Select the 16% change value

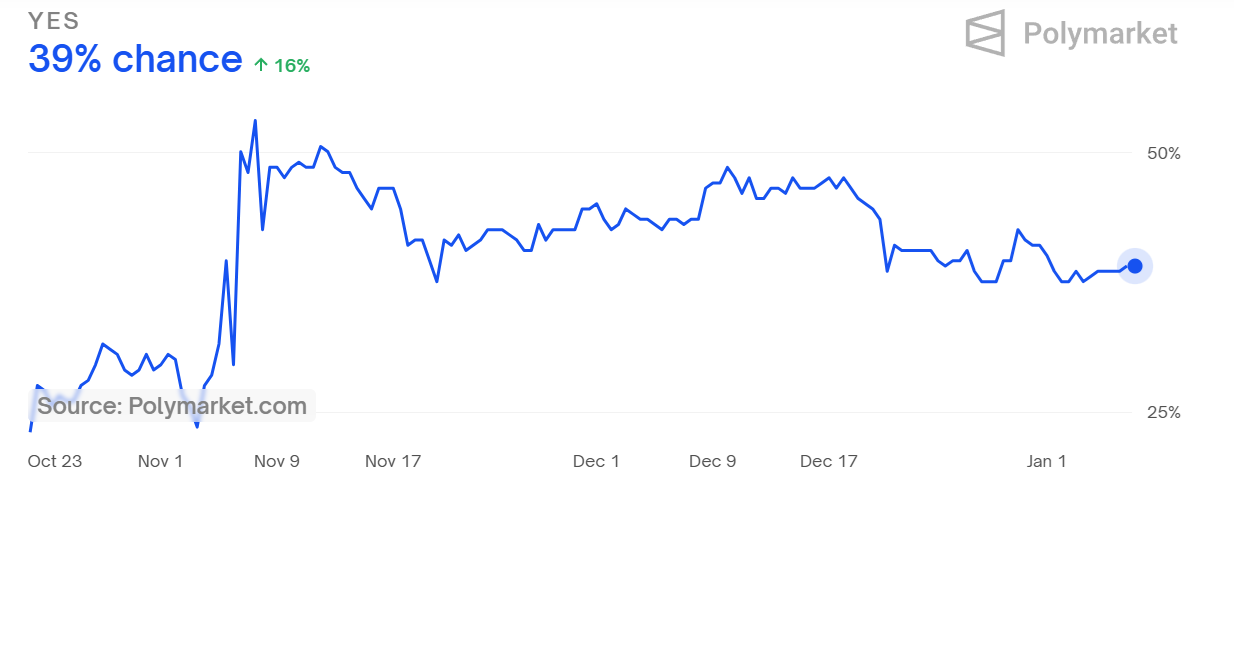[x=292, y=66]
